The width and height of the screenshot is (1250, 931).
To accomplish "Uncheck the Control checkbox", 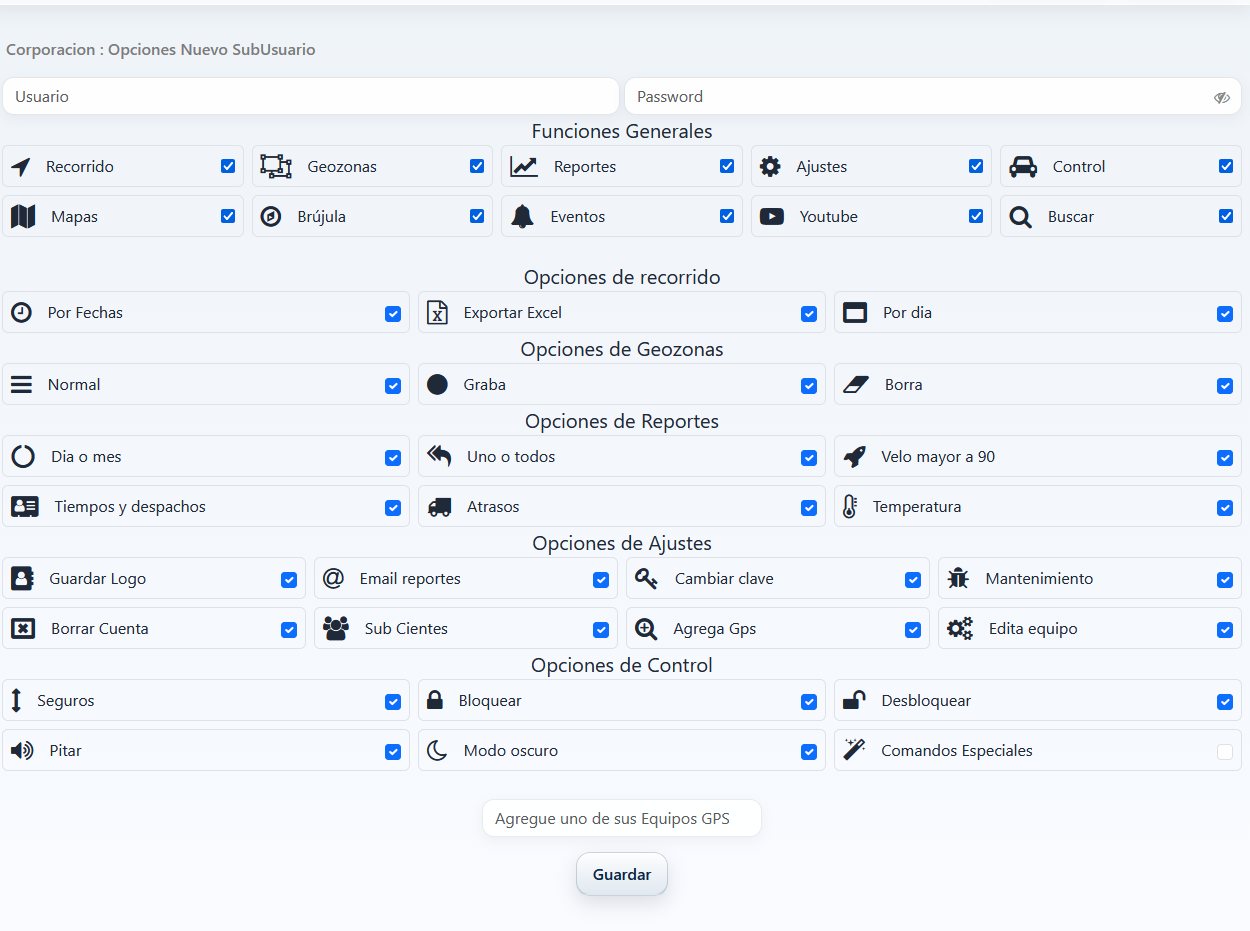I will (1226, 166).
